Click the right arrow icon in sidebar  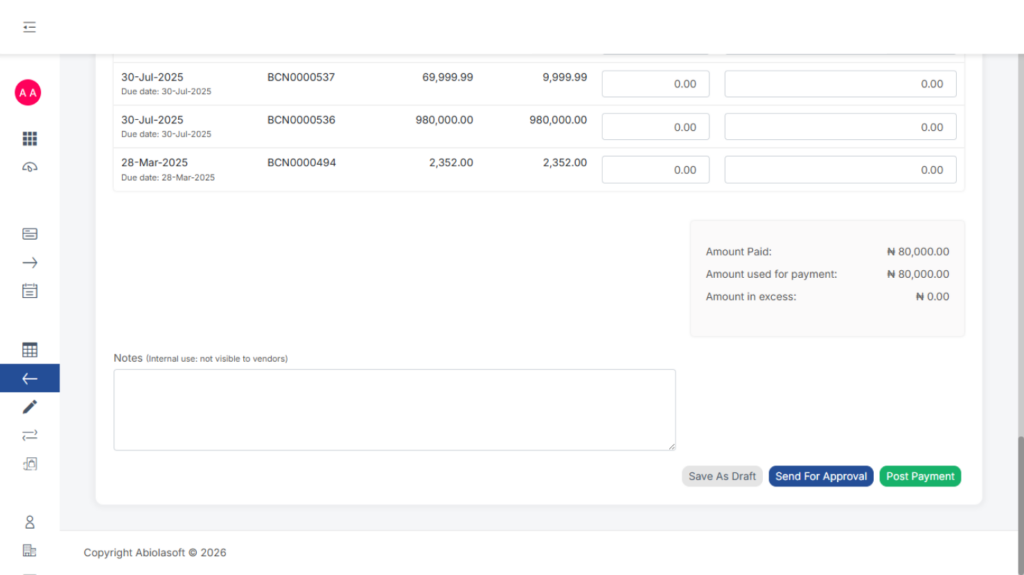(x=29, y=263)
